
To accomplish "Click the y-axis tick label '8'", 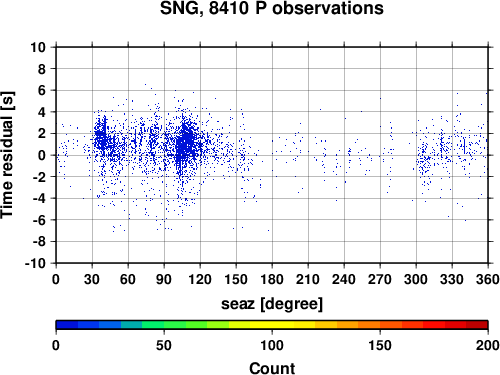I will pos(42,69).
